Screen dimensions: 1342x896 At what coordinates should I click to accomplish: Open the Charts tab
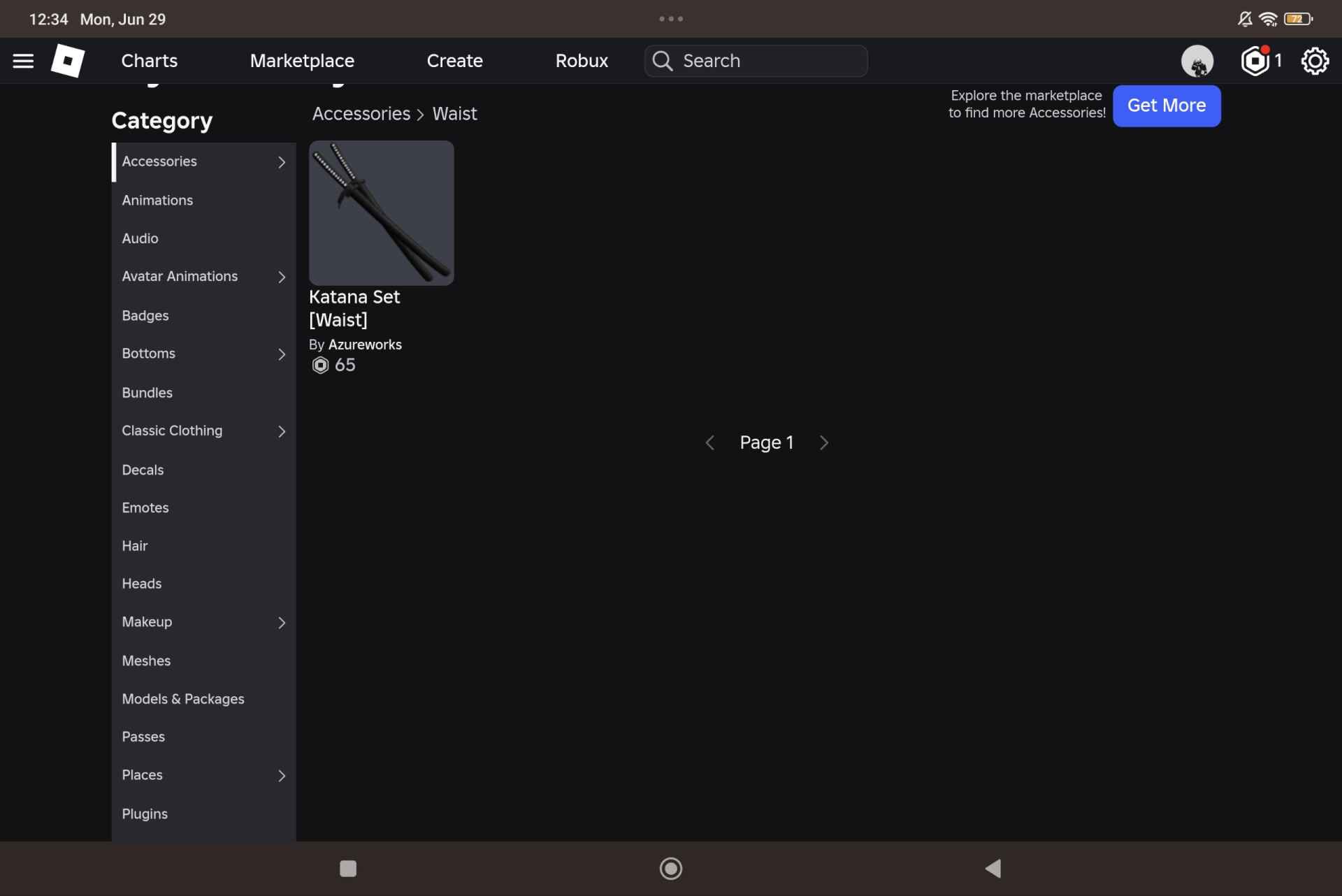tap(150, 61)
